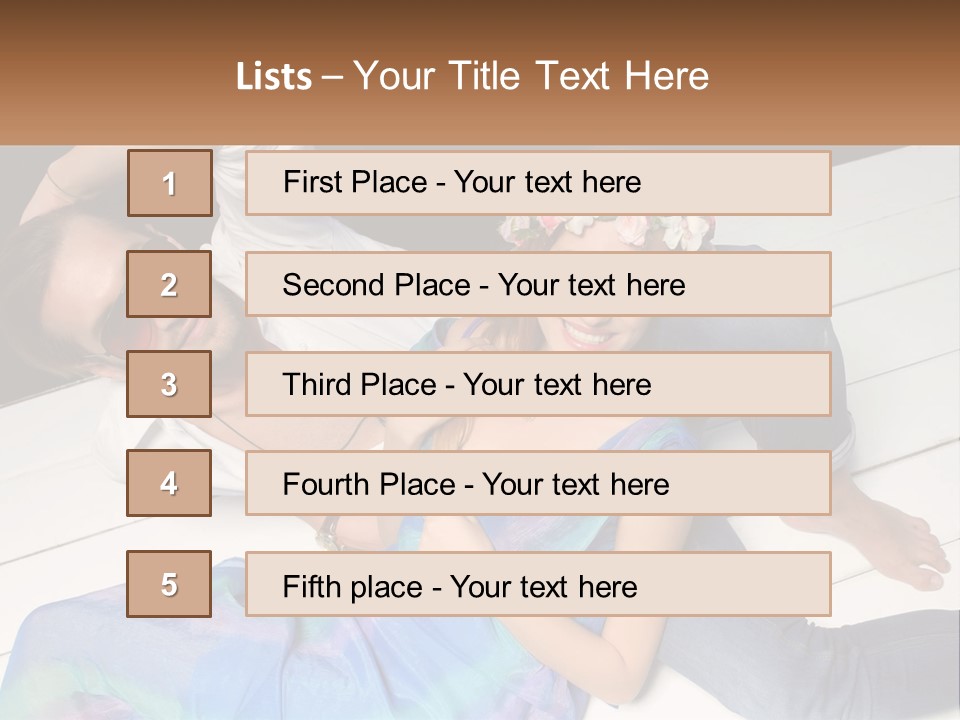Click the number 1 box

[x=170, y=183]
